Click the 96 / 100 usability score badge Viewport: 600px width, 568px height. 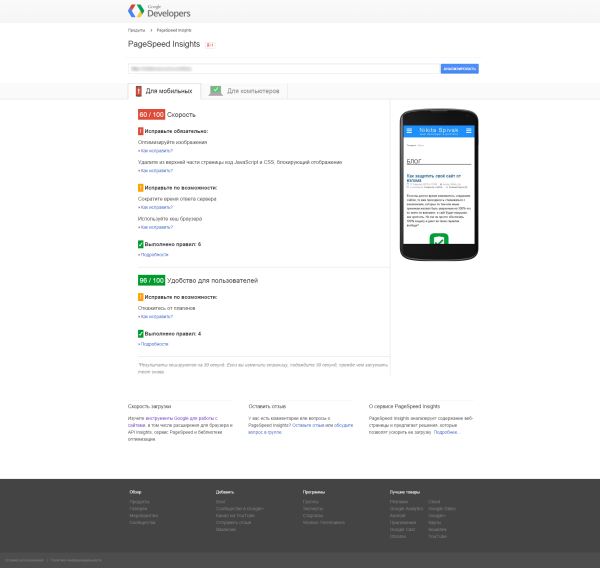click(x=152, y=281)
